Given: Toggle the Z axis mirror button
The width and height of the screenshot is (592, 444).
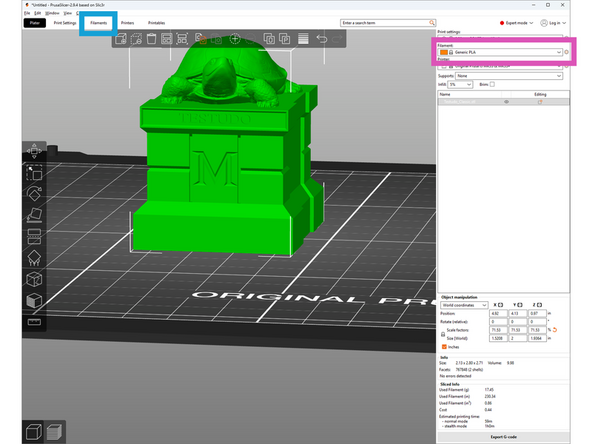Looking at the screenshot, I should (540, 305).
